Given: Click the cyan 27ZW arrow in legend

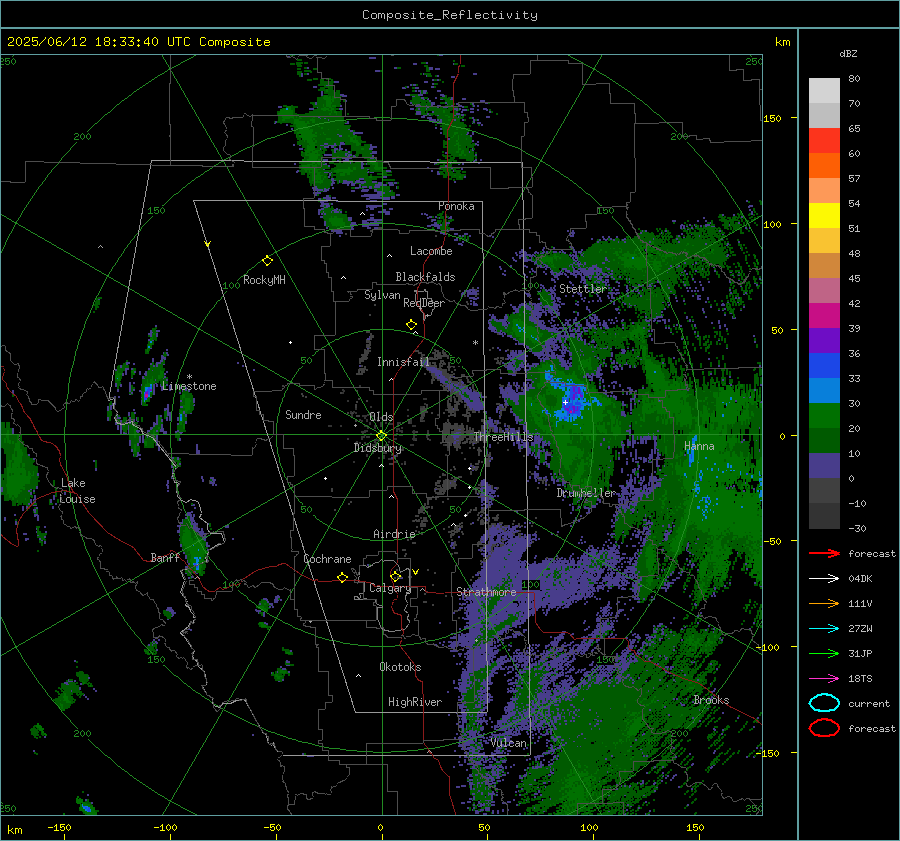Looking at the screenshot, I should 824,629.
